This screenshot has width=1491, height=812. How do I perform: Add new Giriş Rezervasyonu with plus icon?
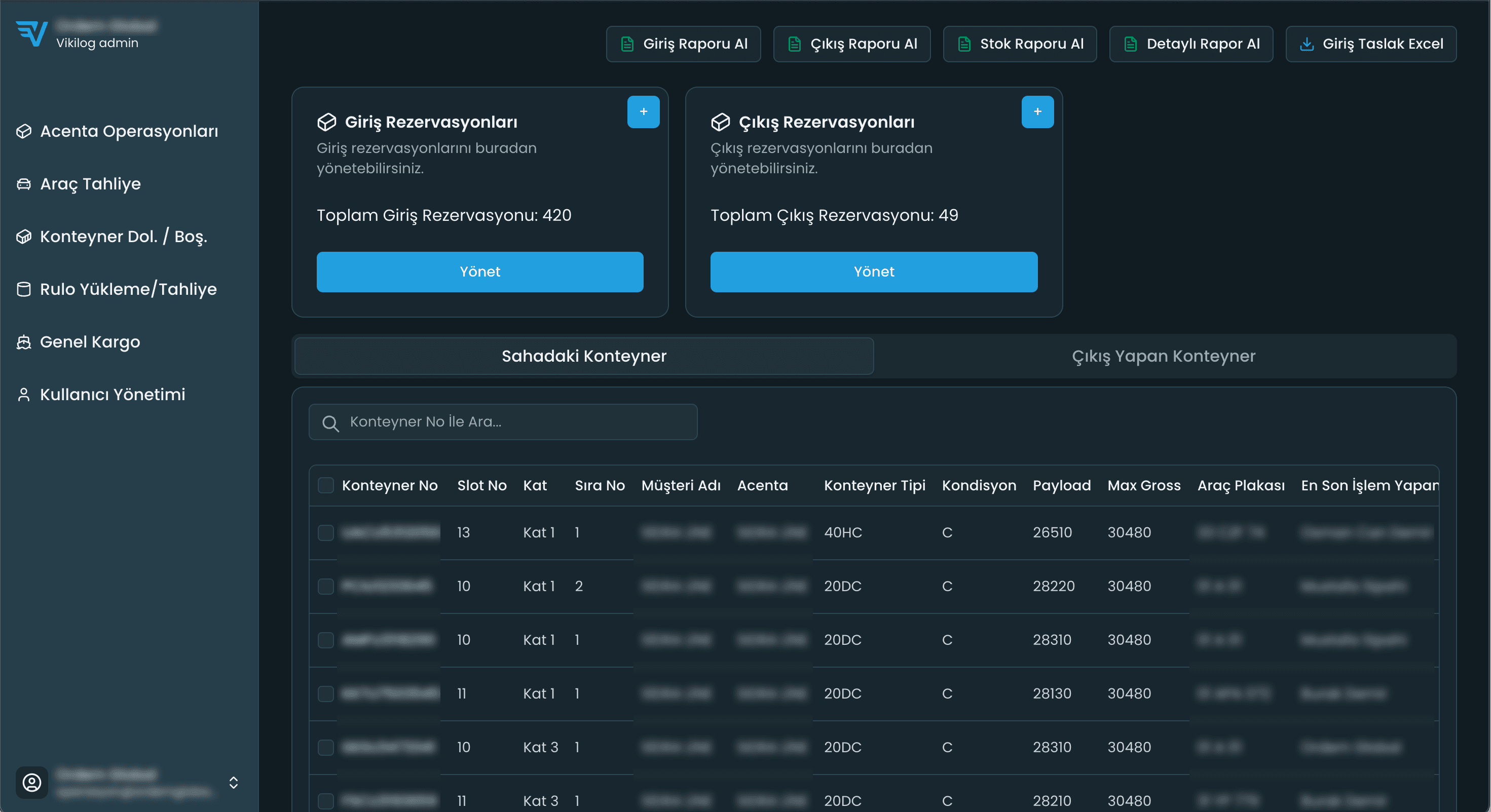click(x=643, y=111)
